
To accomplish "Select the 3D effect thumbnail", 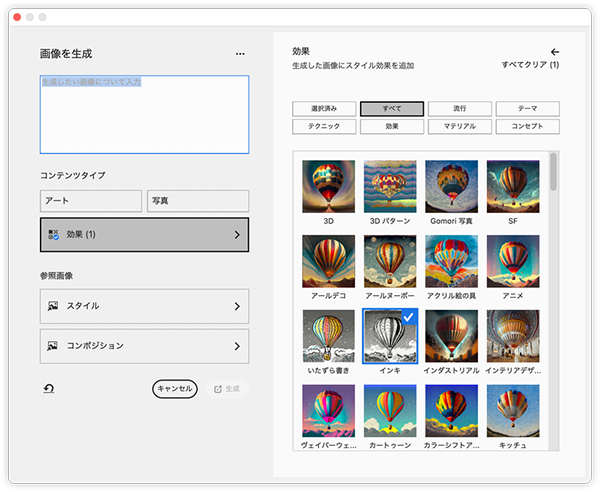I will (328, 186).
